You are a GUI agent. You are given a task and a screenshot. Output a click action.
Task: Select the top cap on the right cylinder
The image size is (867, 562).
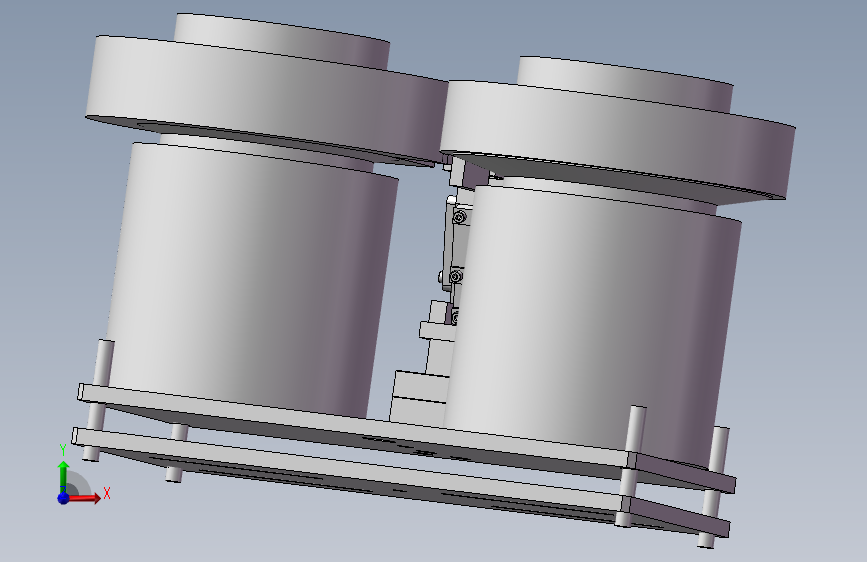(x=625, y=82)
